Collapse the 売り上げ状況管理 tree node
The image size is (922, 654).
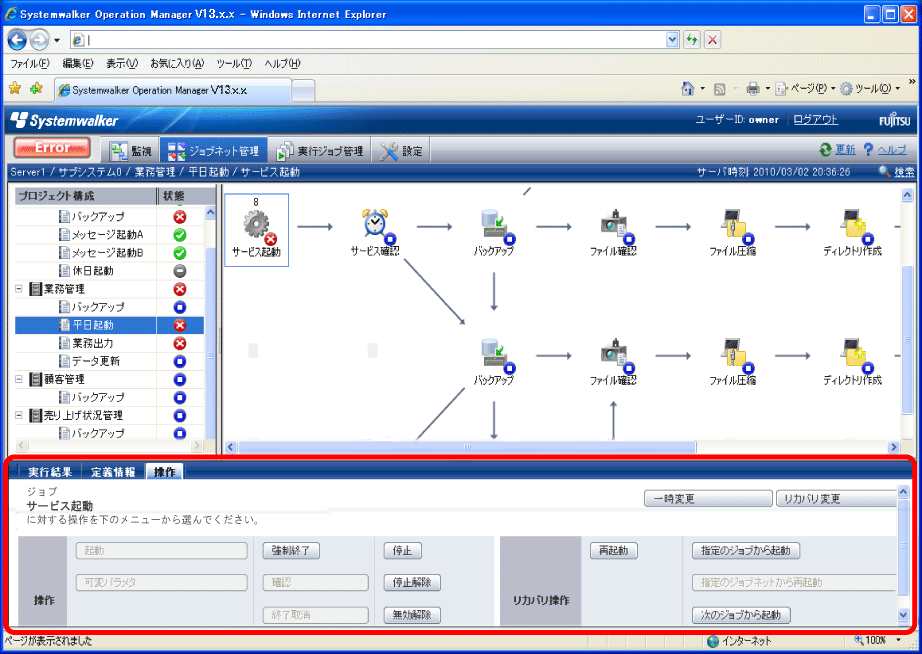tap(19, 415)
